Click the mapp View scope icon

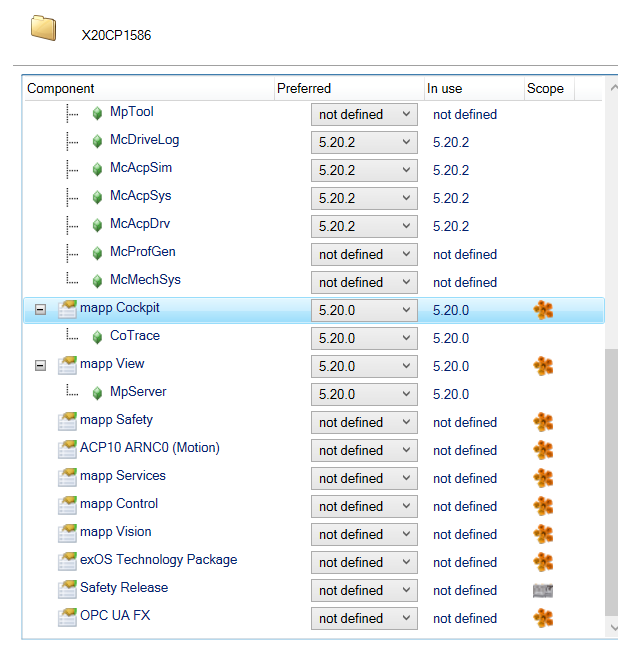tap(543, 366)
